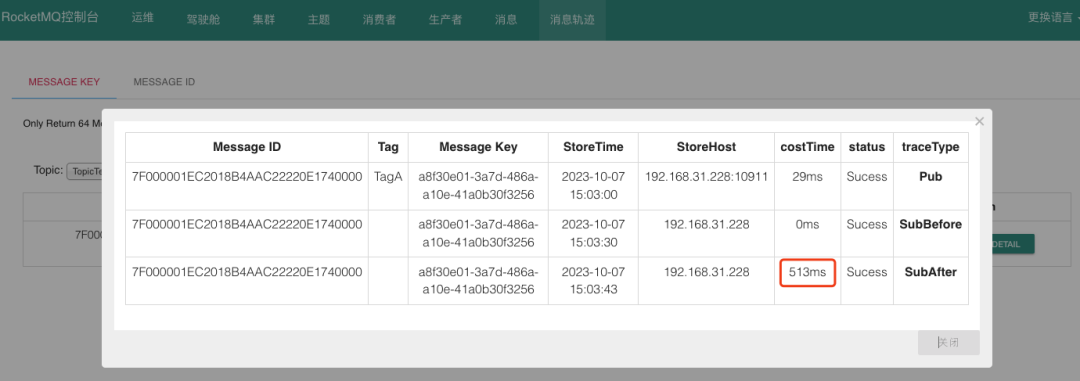The image size is (1080, 381).
Task: Open the 主题 topic page
Action: click(x=319, y=19)
